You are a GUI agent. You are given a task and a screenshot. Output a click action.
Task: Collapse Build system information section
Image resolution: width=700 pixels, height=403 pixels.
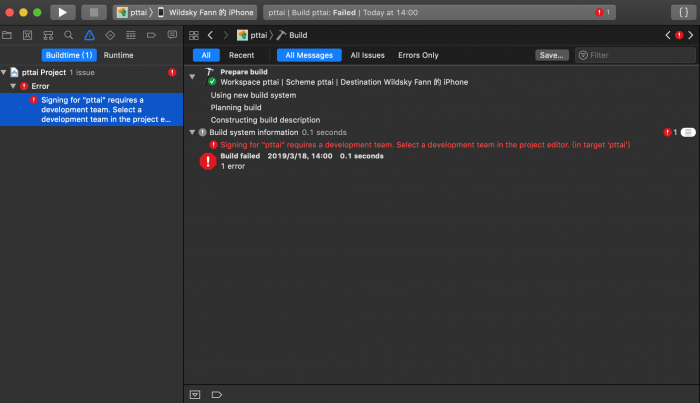click(192, 132)
